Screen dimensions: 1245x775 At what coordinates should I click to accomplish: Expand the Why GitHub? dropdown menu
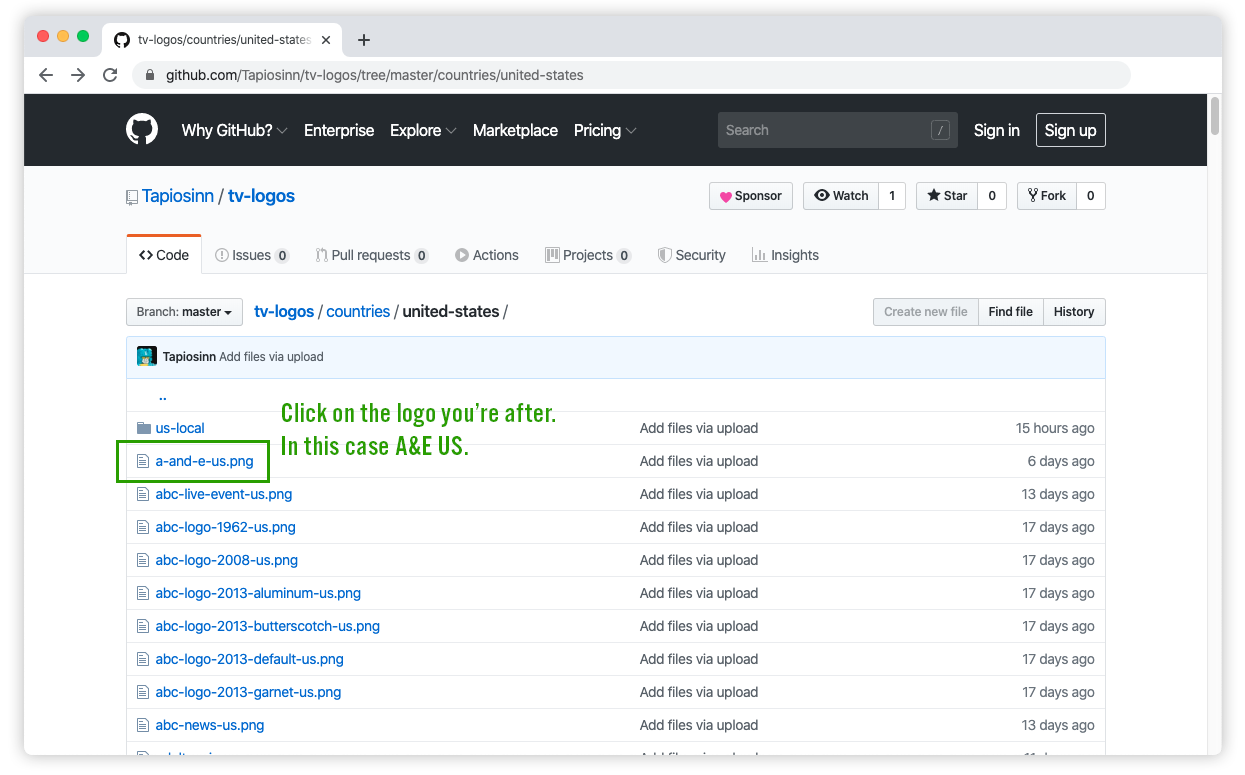(234, 130)
